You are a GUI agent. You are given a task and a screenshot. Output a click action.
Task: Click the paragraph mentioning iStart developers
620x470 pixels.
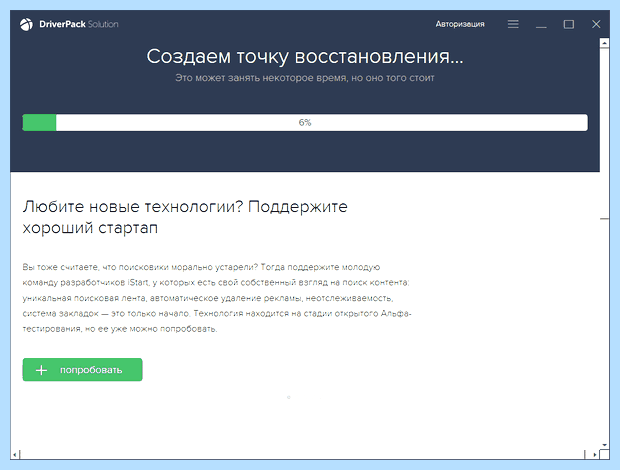(x=217, y=298)
